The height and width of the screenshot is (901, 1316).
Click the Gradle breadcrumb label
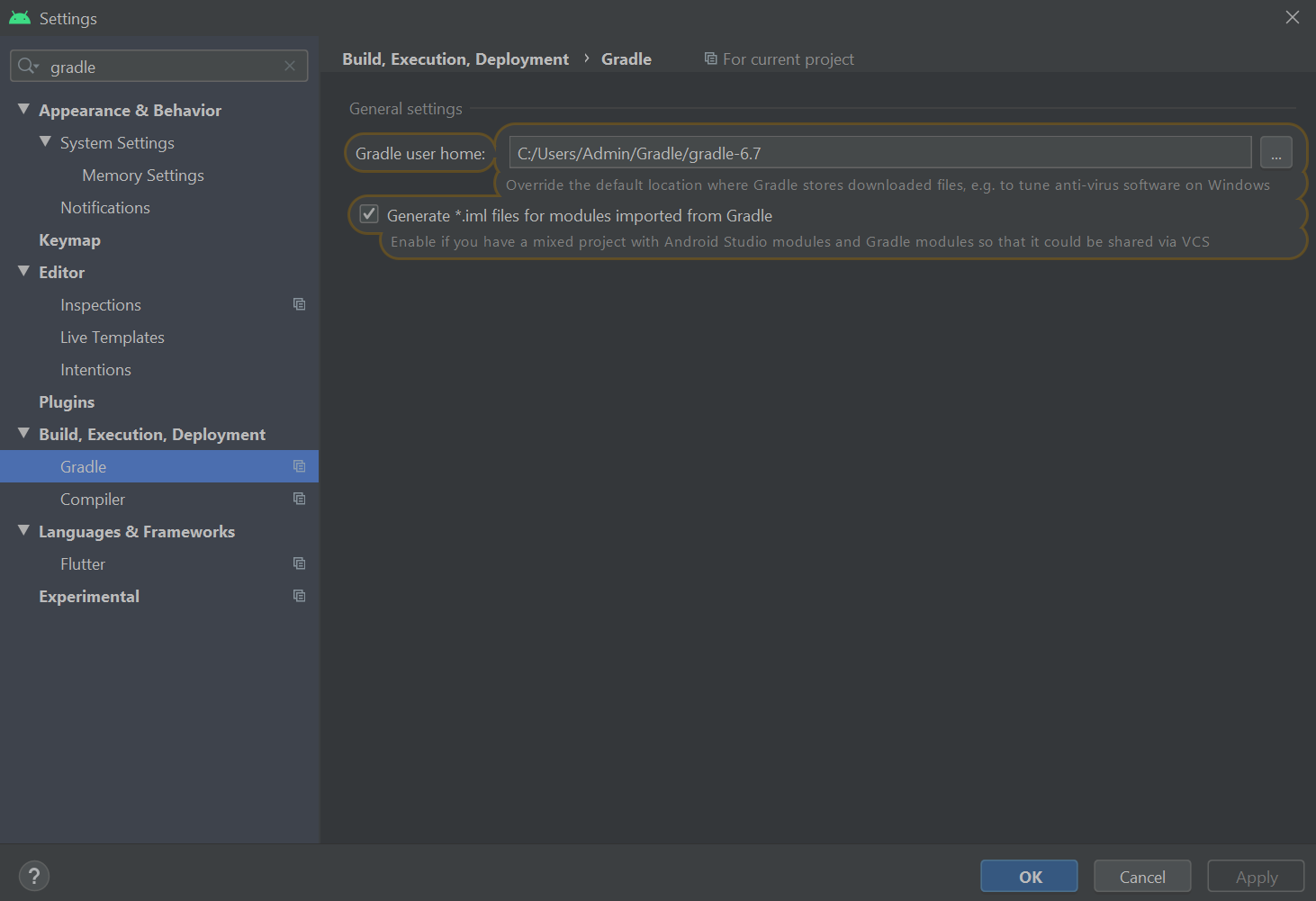(x=626, y=59)
